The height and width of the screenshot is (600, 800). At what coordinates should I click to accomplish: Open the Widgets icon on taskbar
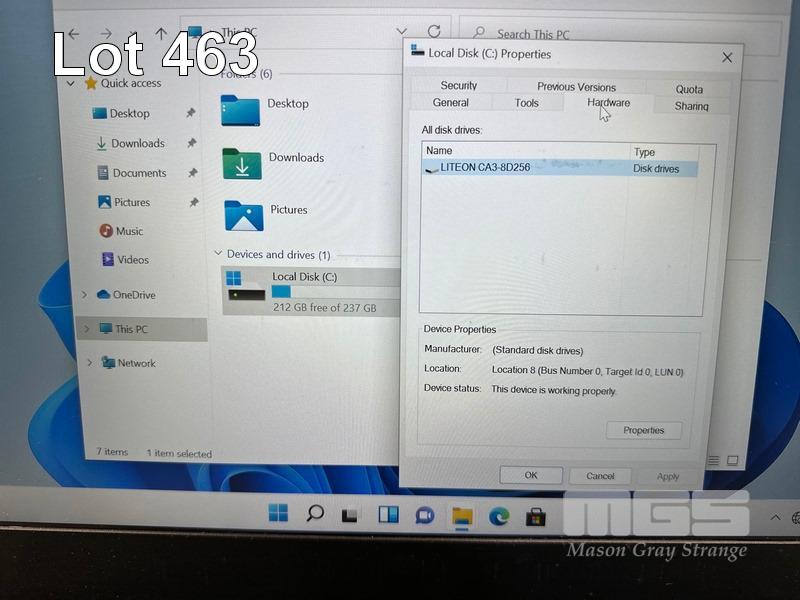pos(388,515)
